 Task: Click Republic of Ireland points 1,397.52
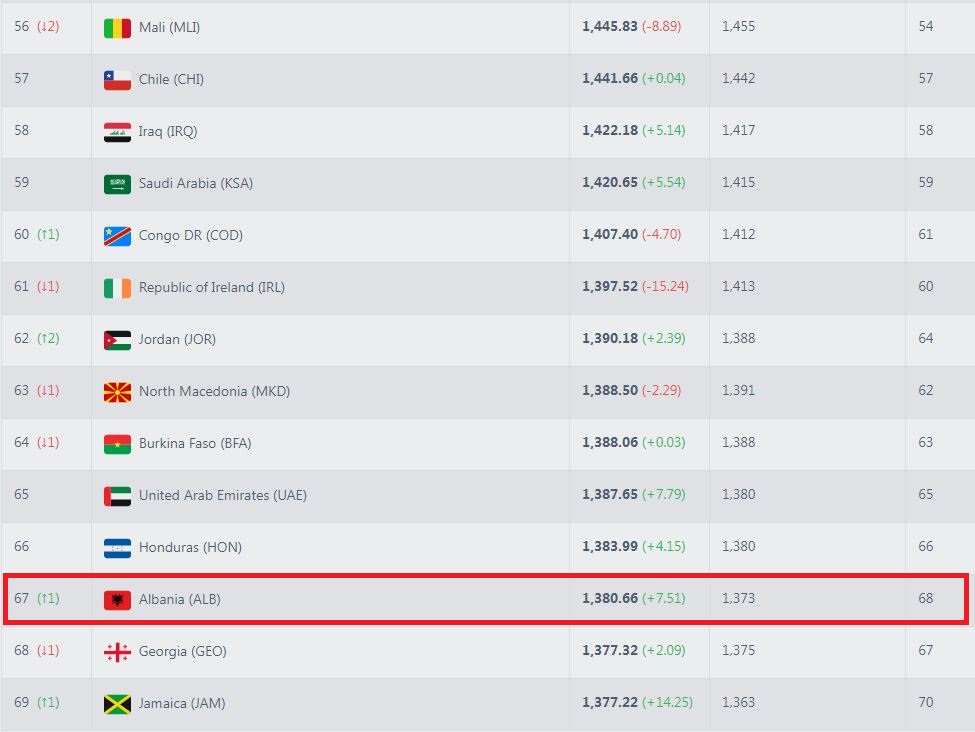[x=610, y=287]
